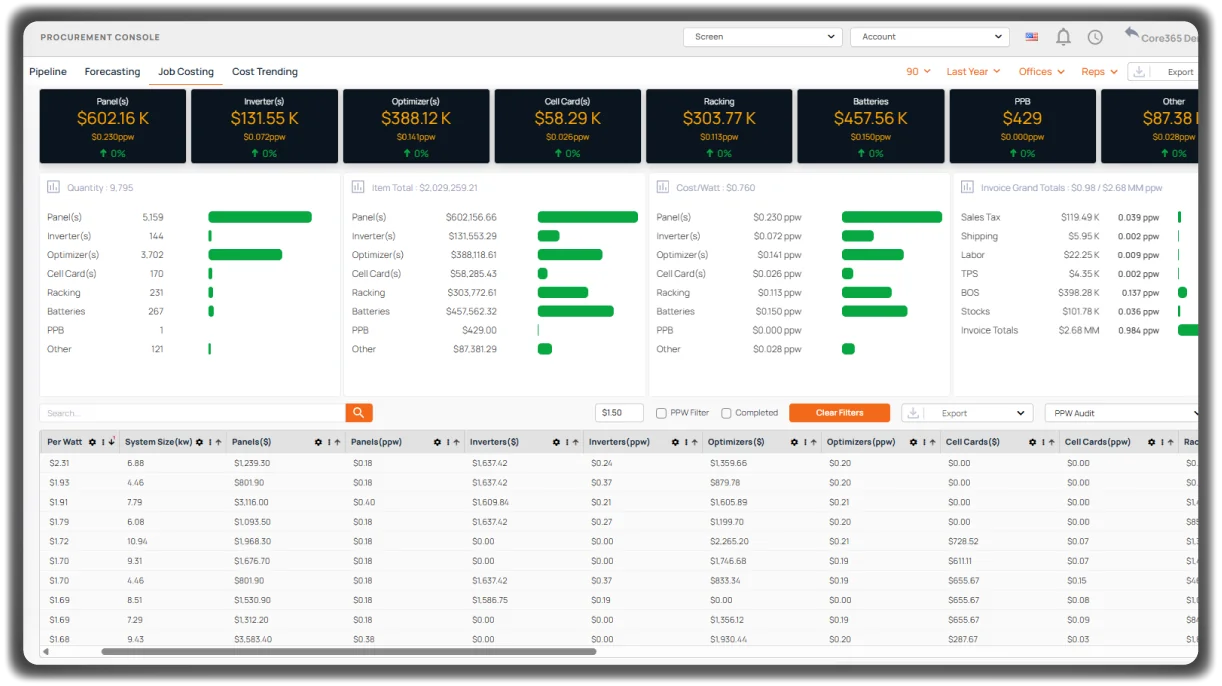Click the orange search magnifier button

click(x=359, y=412)
